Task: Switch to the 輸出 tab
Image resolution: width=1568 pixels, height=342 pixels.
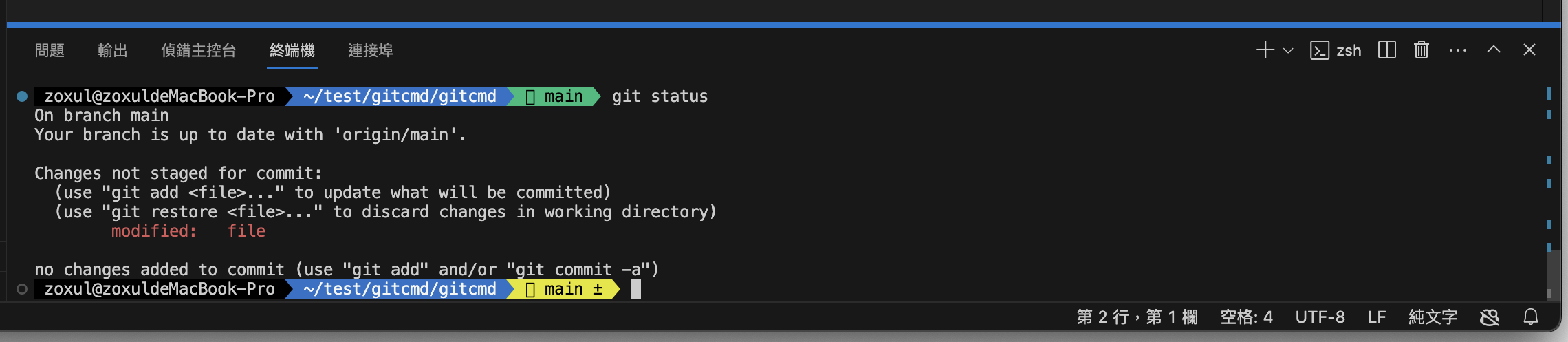Action: click(x=112, y=50)
